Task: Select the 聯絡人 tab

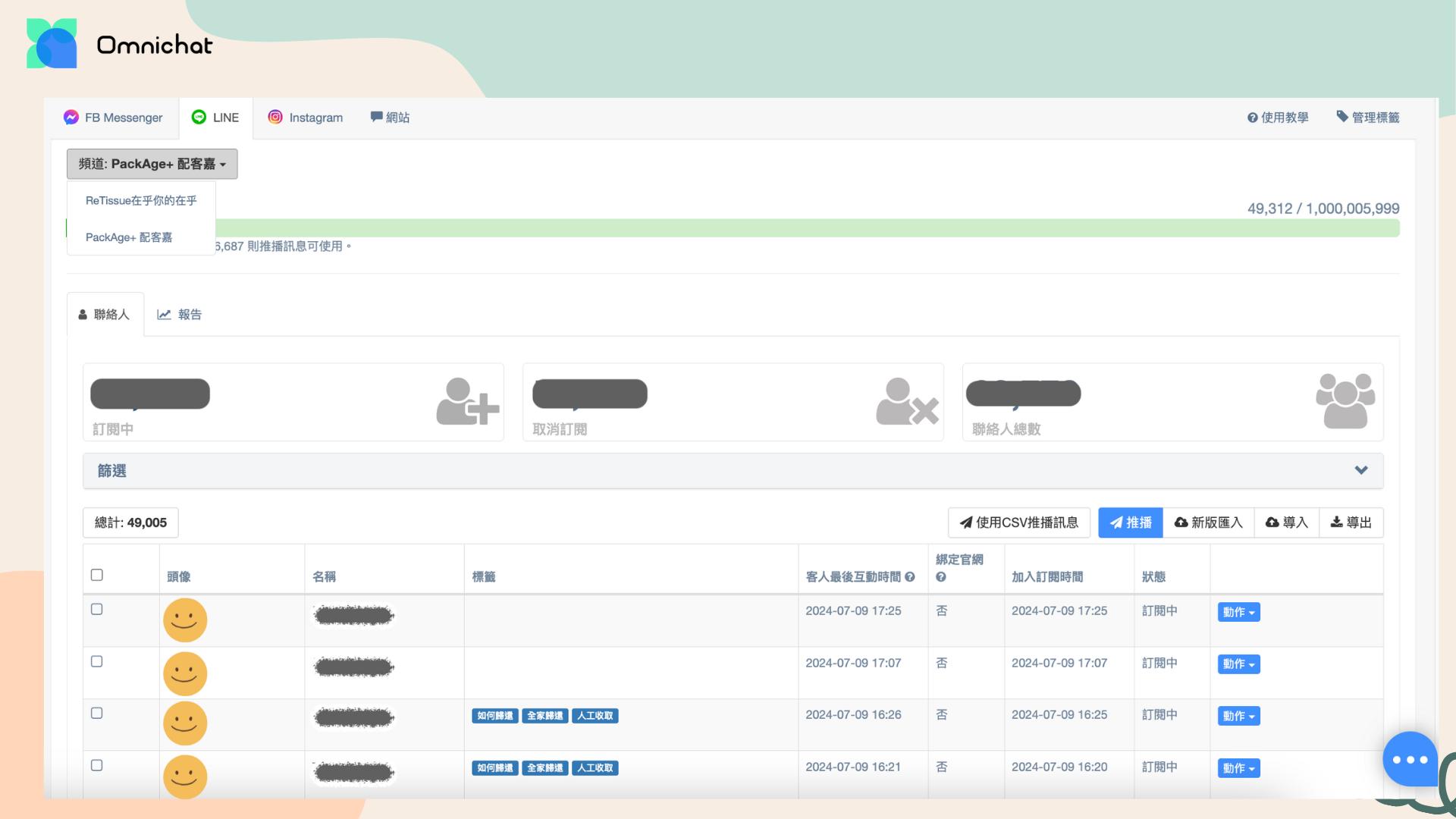Action: 105,315
